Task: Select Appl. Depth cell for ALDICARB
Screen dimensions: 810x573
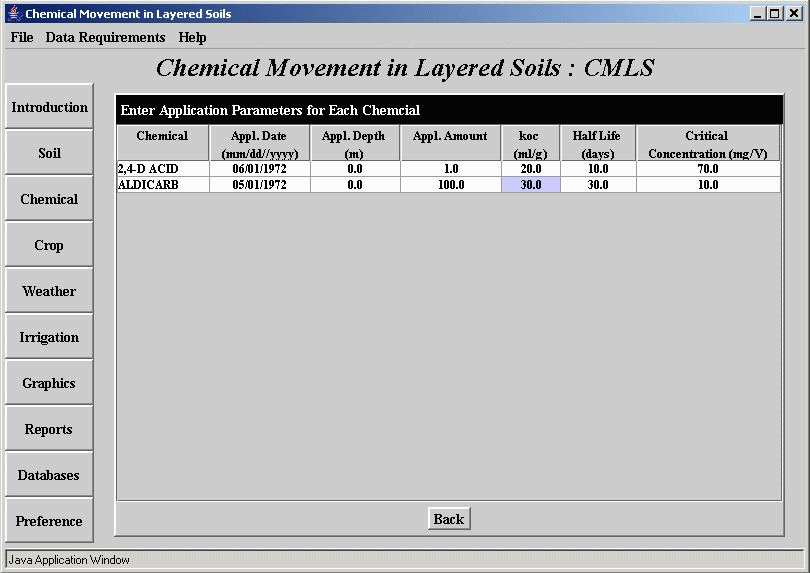Action: [x=355, y=185]
